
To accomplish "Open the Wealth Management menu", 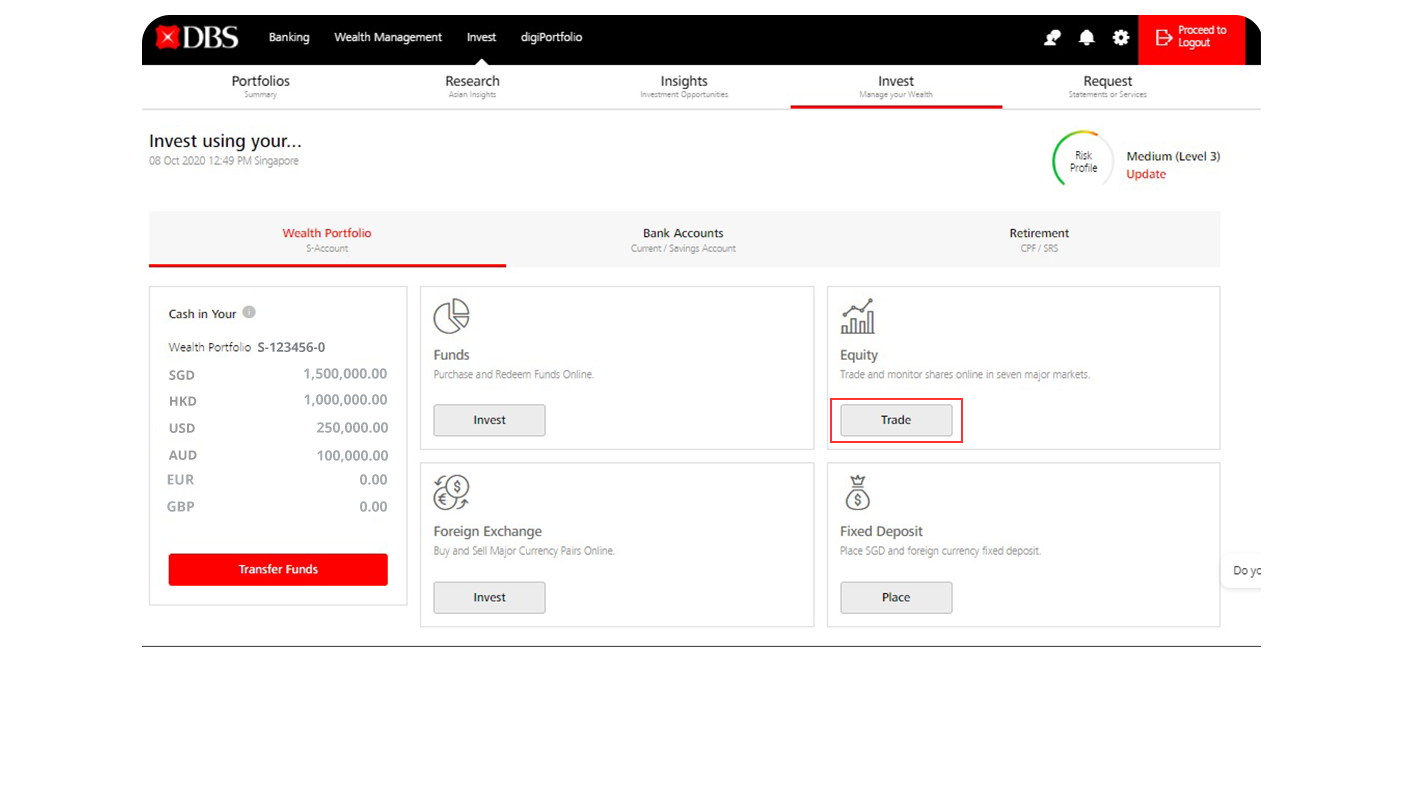I will coord(388,37).
